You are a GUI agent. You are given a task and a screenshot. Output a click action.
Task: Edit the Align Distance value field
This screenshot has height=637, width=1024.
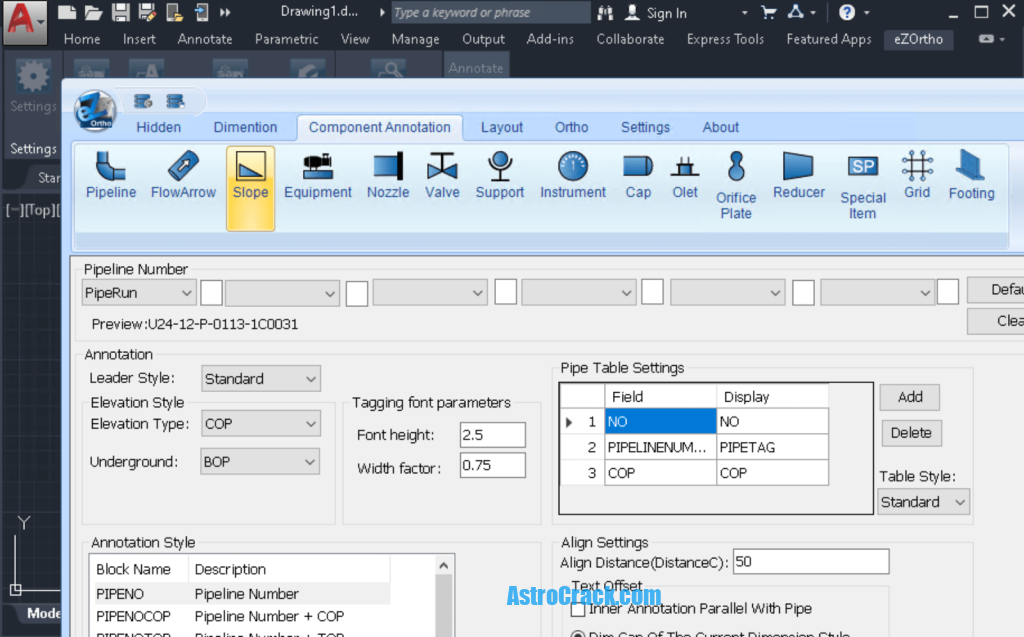click(x=810, y=561)
